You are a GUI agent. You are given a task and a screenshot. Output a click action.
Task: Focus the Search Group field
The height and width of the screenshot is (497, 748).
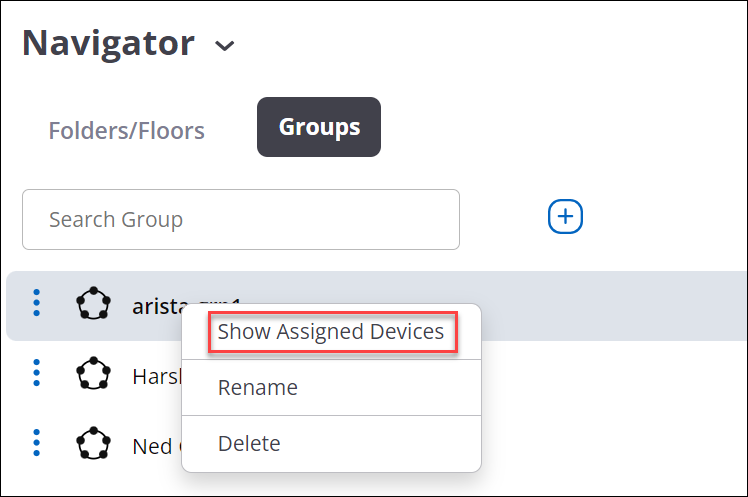tap(241, 219)
